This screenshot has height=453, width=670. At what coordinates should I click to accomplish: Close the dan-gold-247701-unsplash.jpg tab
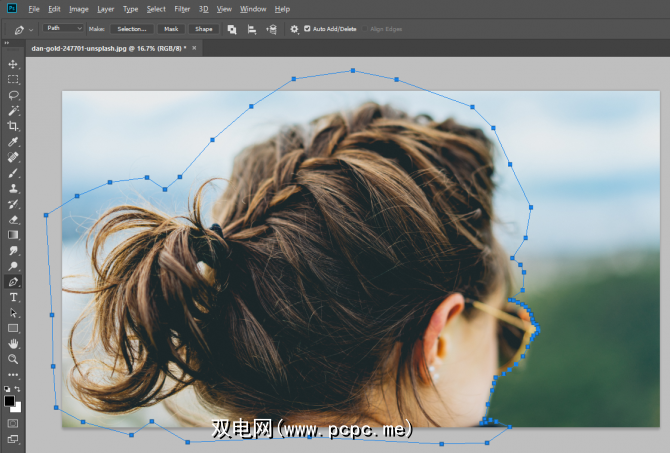pos(195,47)
